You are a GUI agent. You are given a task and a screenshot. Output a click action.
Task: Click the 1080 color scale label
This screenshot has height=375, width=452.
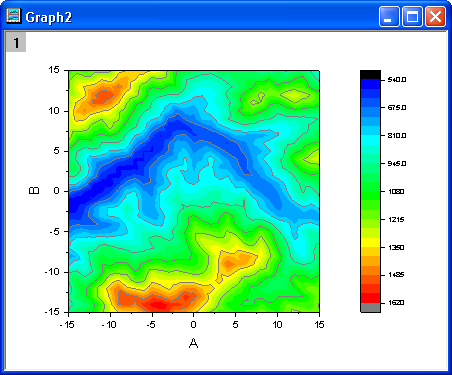(396, 191)
